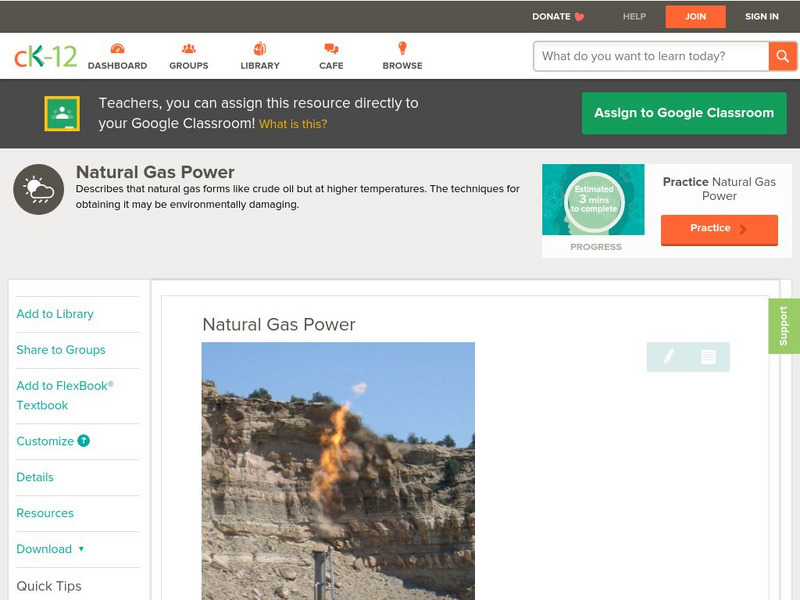This screenshot has width=800, height=600.
Task: Open the 'What is this?' link
Action: click(293, 124)
